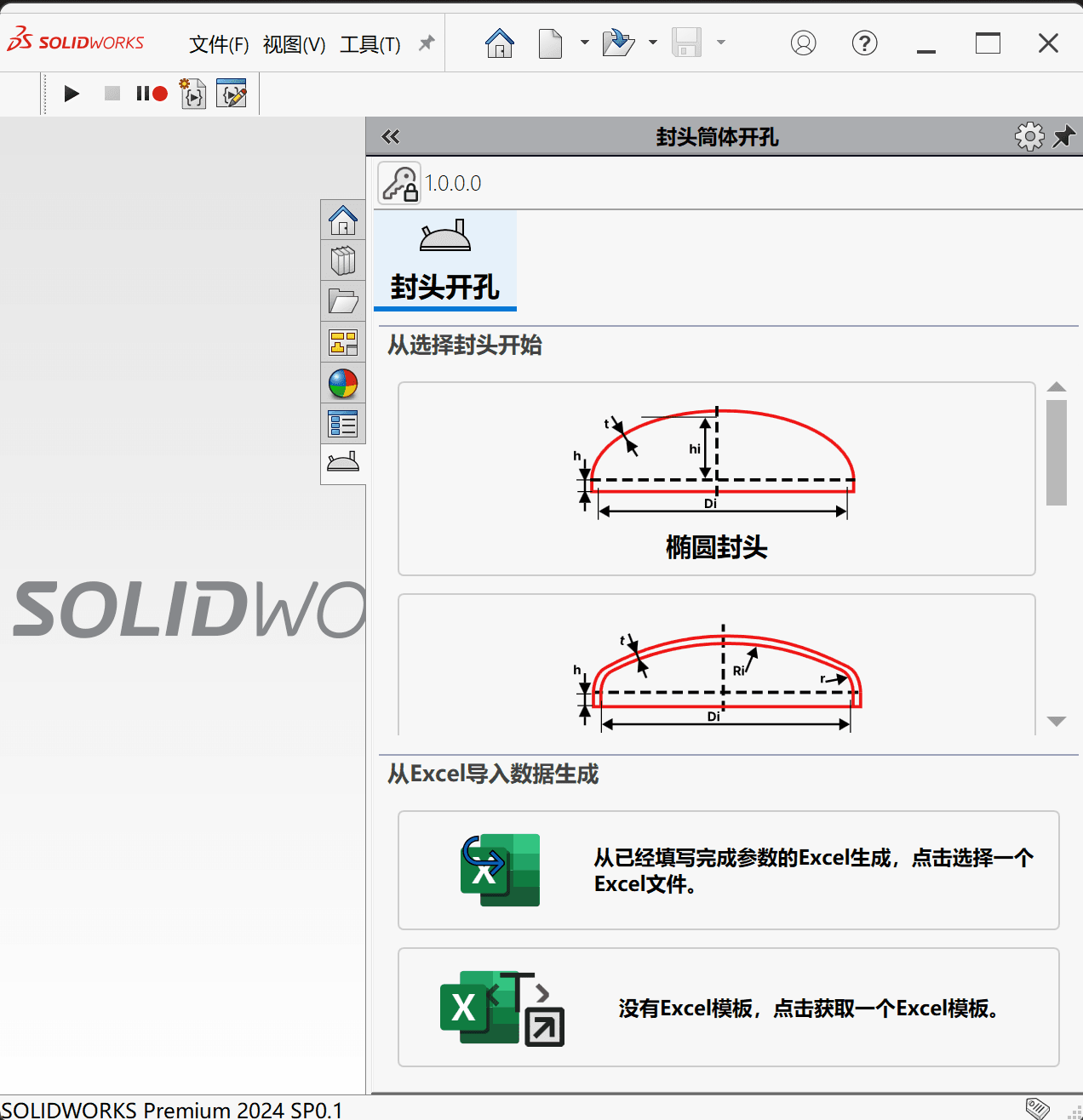
Task: Open the Custom Properties sidebar tab
Action: tap(343, 423)
